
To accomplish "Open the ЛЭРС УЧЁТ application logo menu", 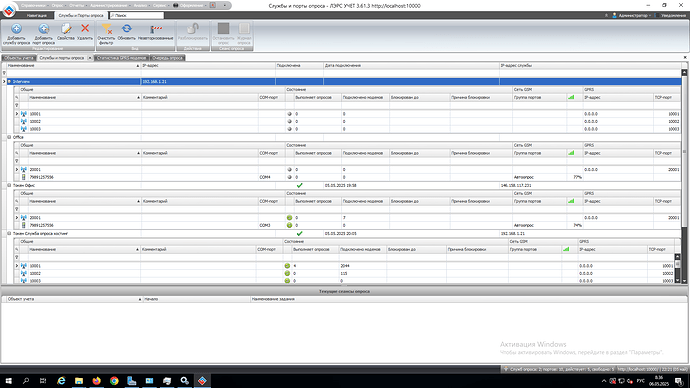I will [x=9, y=10].
